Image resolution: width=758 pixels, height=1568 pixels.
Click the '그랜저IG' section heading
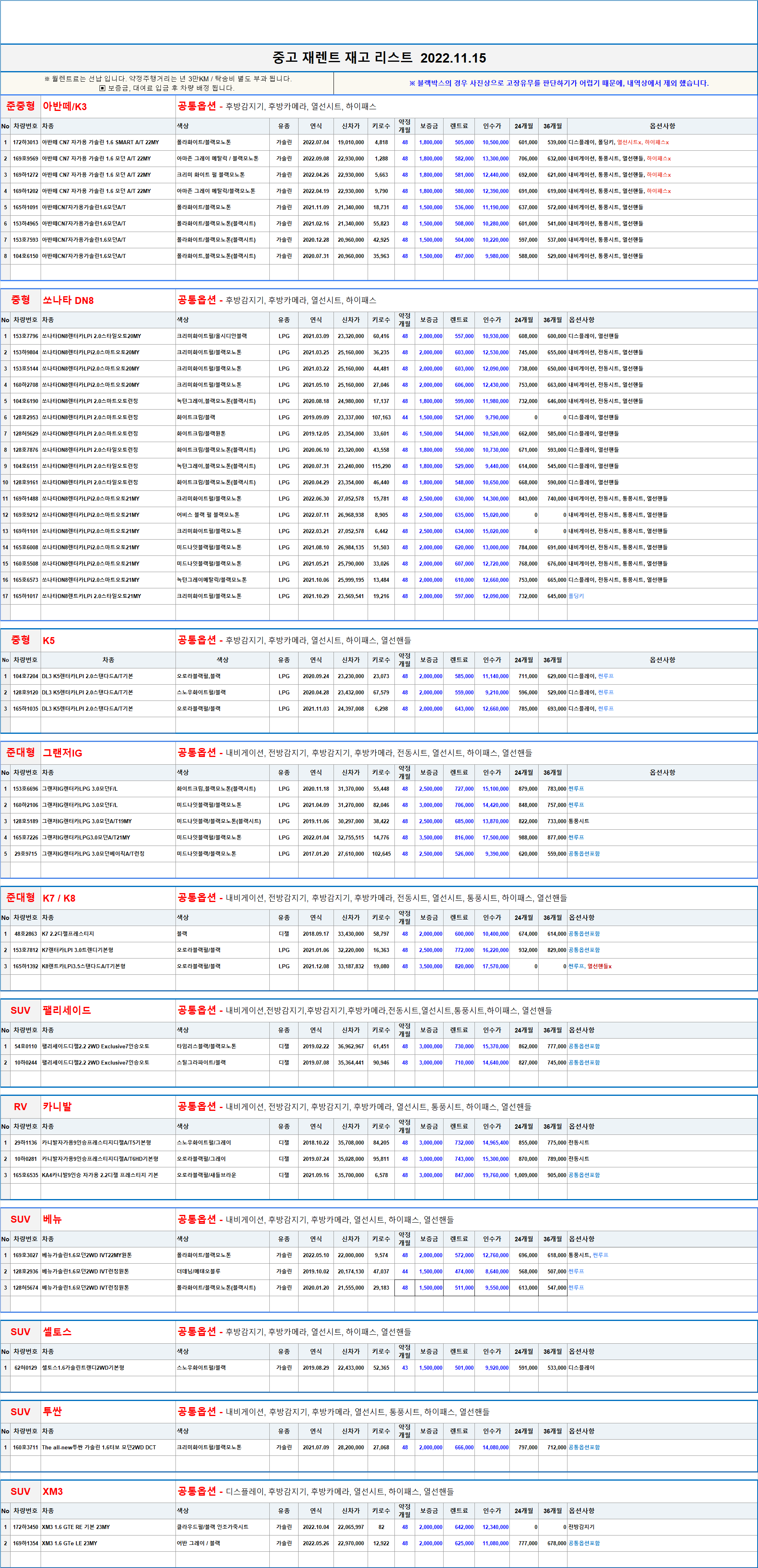[x=62, y=753]
